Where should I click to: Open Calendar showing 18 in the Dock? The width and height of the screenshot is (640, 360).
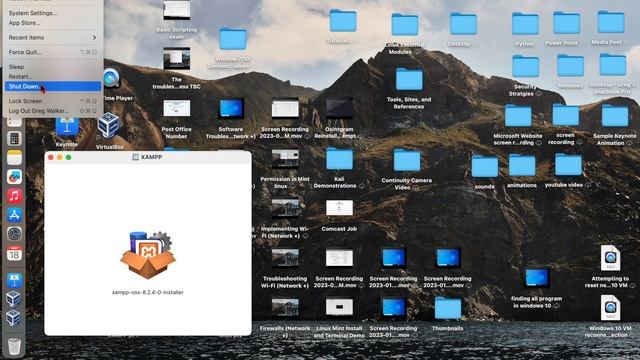pyautogui.click(x=14, y=254)
